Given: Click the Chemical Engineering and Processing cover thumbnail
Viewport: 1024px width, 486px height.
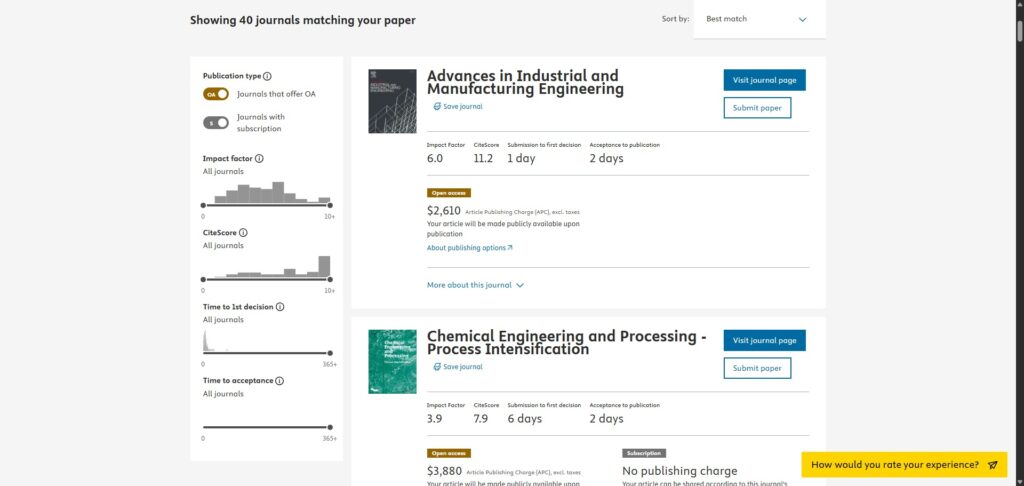Looking at the screenshot, I should tap(392, 361).
